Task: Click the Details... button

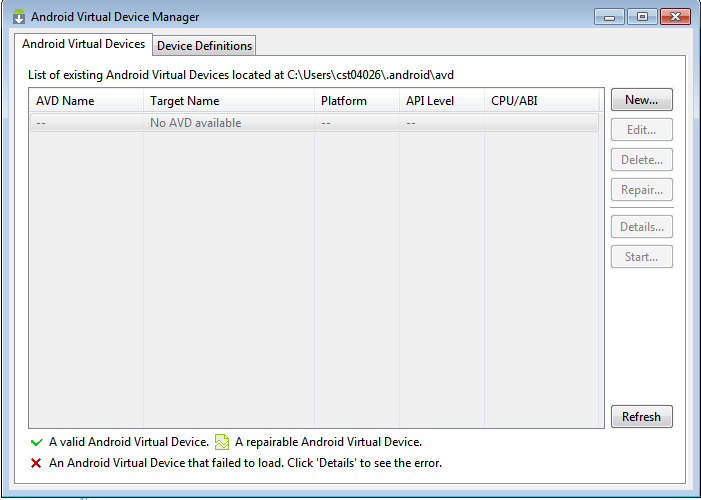Action: (642, 227)
